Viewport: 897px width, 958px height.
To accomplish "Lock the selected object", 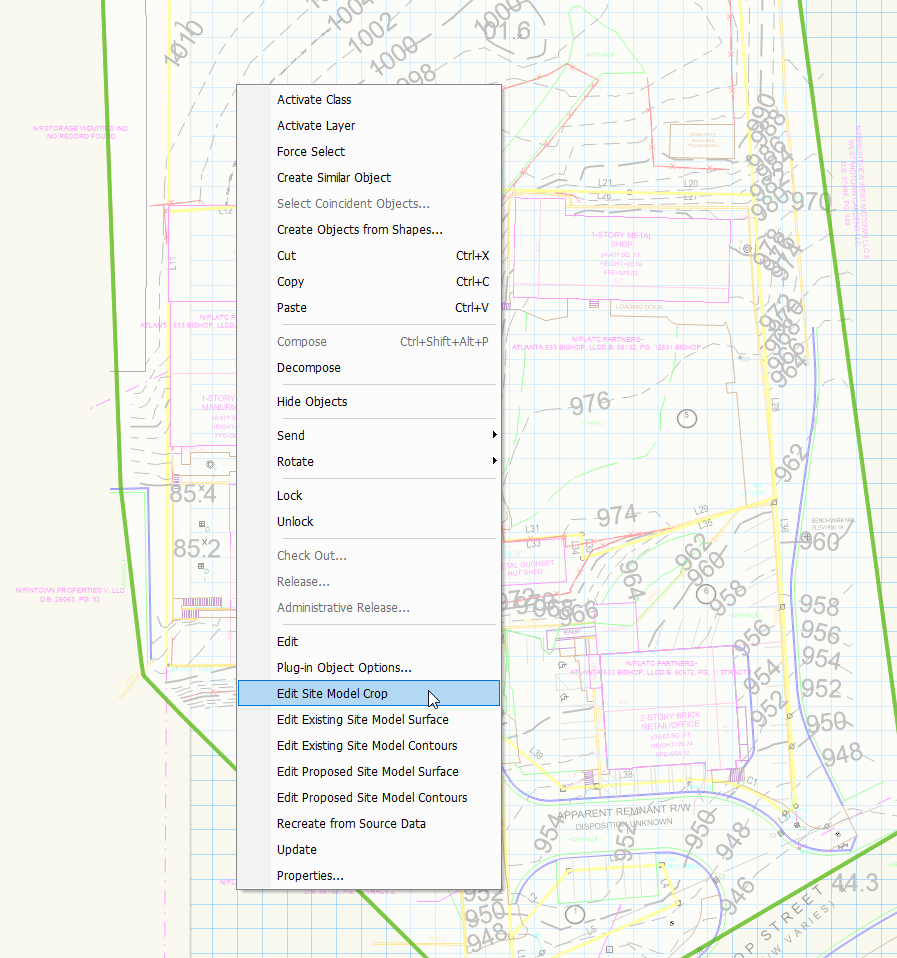I will pyautogui.click(x=290, y=496).
